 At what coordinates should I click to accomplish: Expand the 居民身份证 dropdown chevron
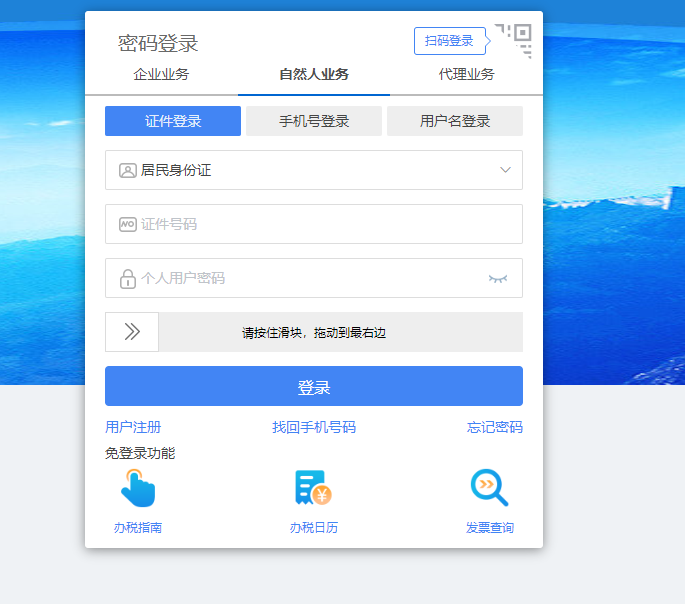point(505,170)
